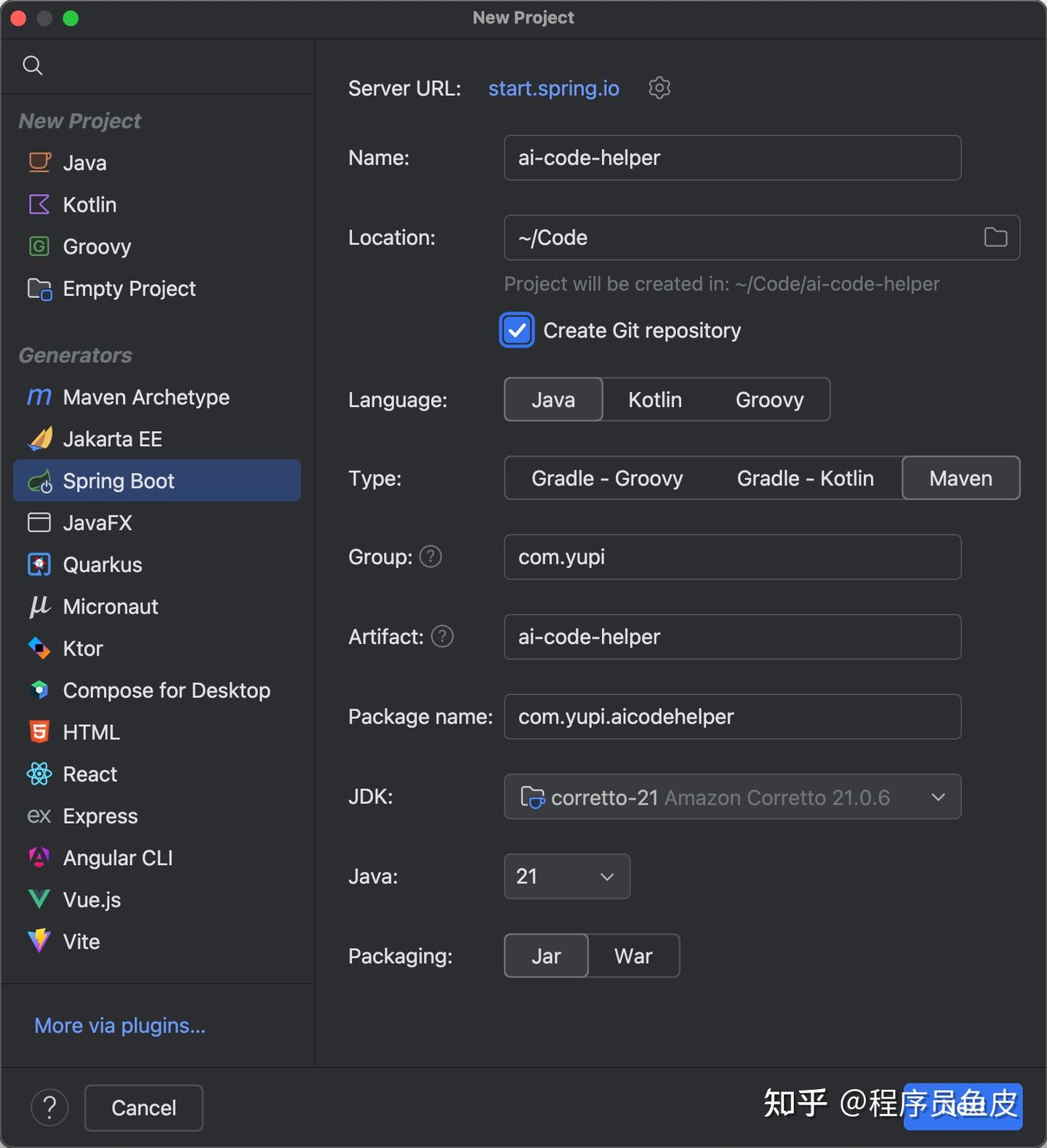Choose Gradle - Kotlin build type

tap(805, 478)
